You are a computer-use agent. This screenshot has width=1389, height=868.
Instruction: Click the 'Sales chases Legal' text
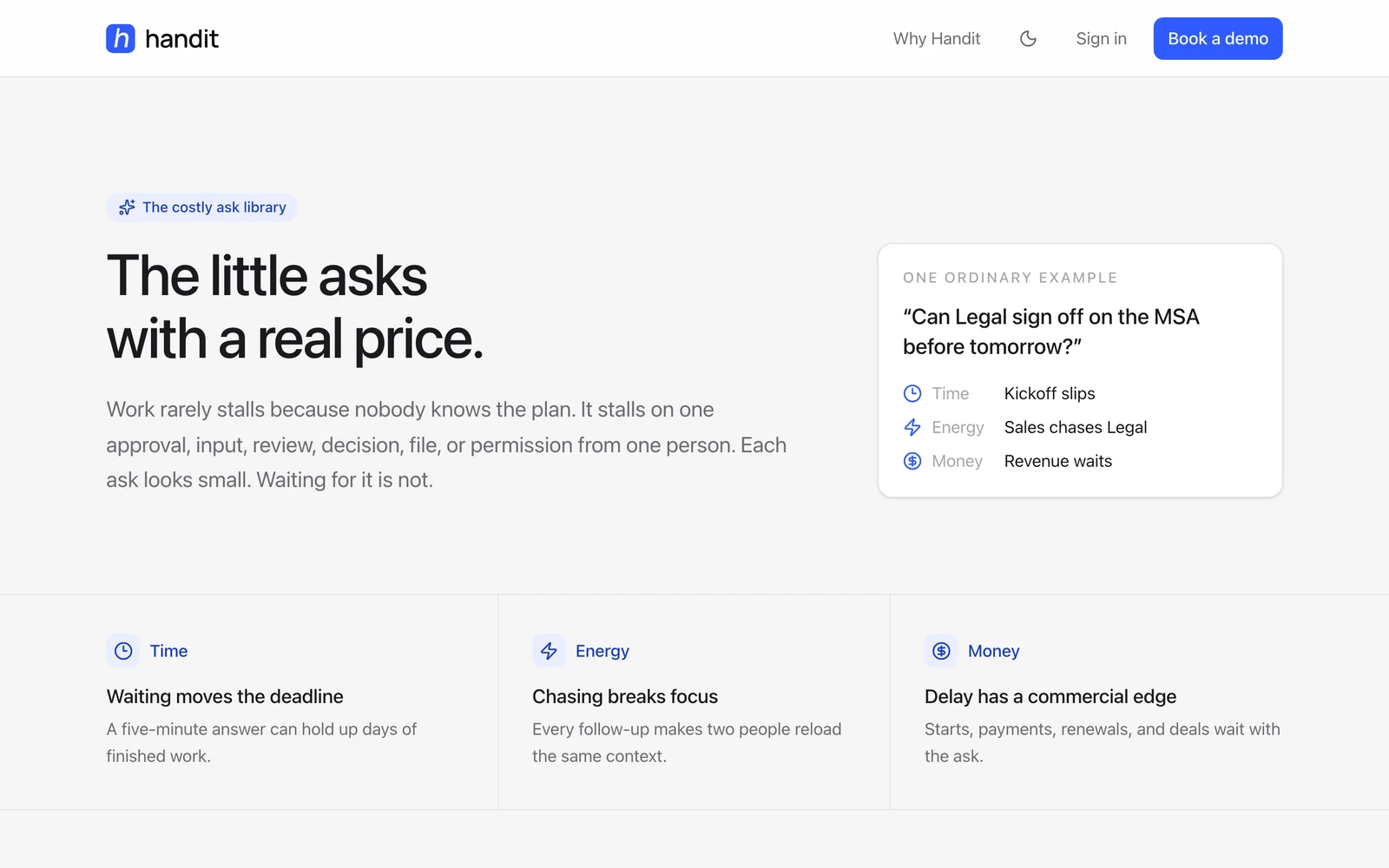(1076, 427)
